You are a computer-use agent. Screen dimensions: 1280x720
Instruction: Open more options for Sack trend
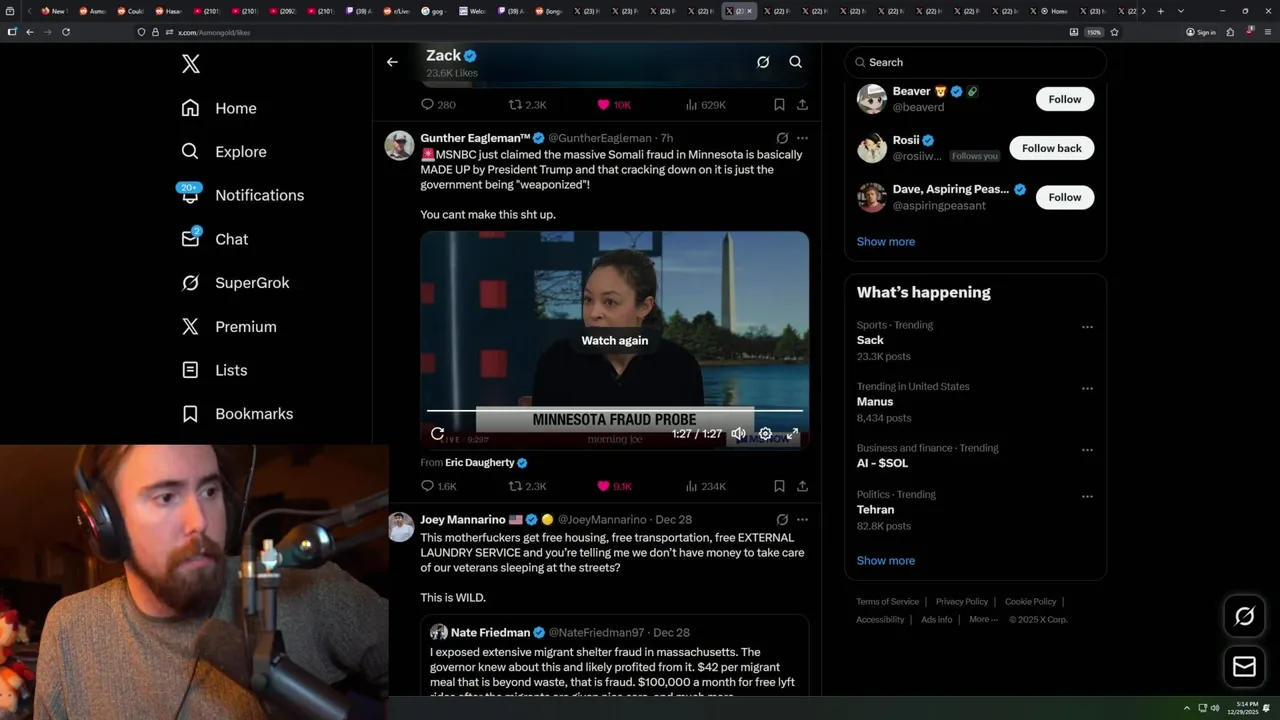(x=1087, y=327)
